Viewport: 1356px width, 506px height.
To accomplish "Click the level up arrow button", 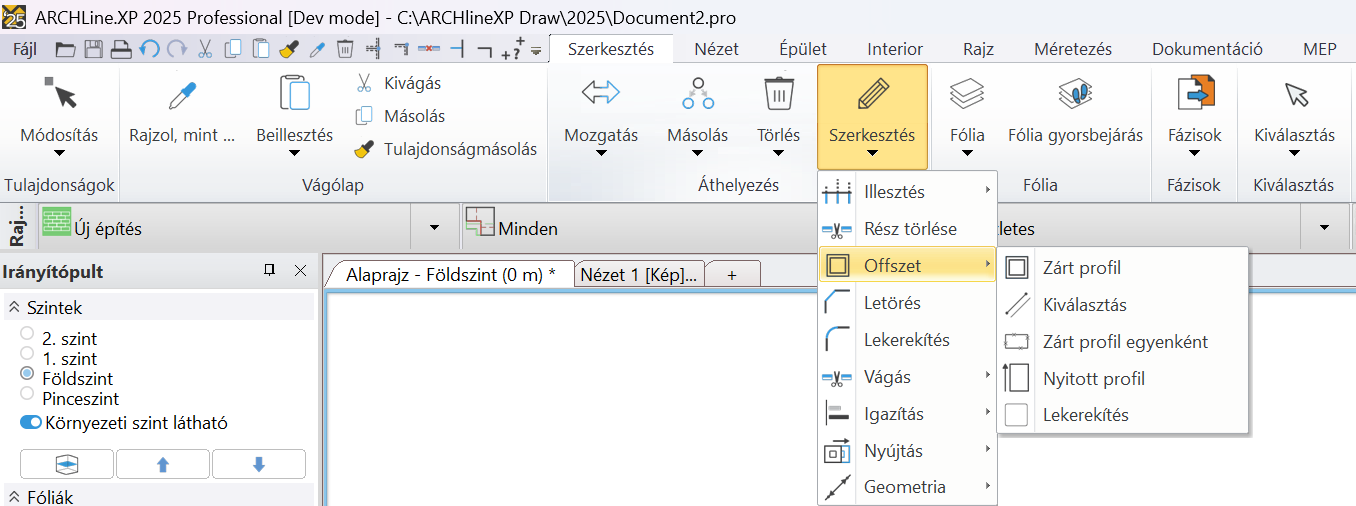I will point(163,464).
